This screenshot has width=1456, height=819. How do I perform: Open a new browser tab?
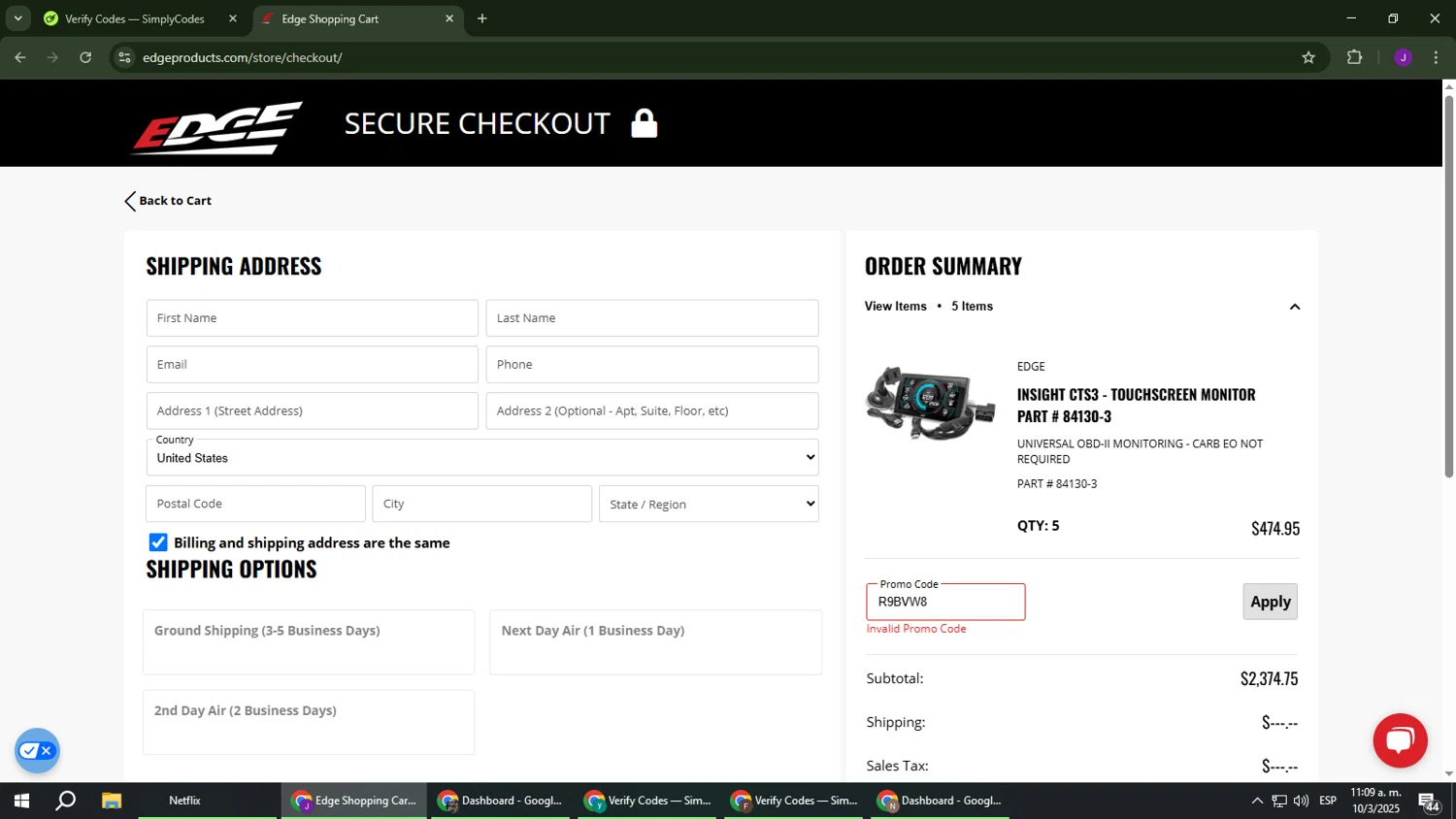(x=482, y=18)
